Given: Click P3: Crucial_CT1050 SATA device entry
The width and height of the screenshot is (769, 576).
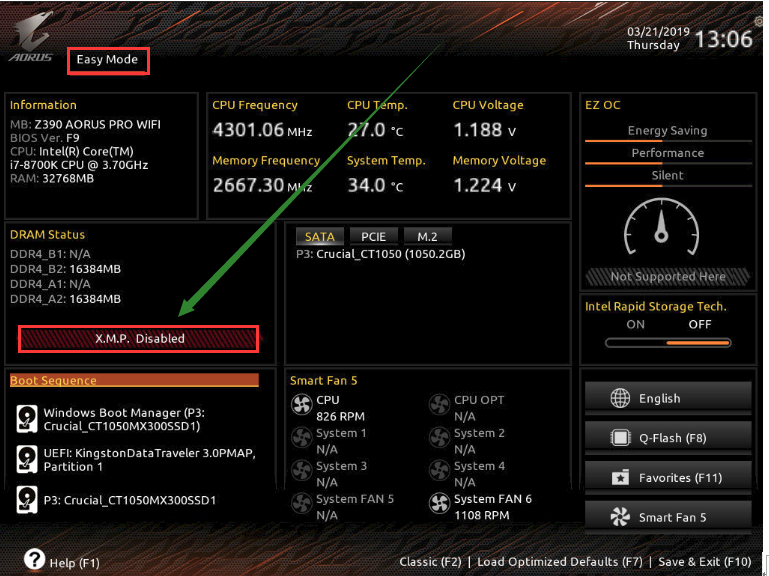Looking at the screenshot, I should (x=381, y=254).
